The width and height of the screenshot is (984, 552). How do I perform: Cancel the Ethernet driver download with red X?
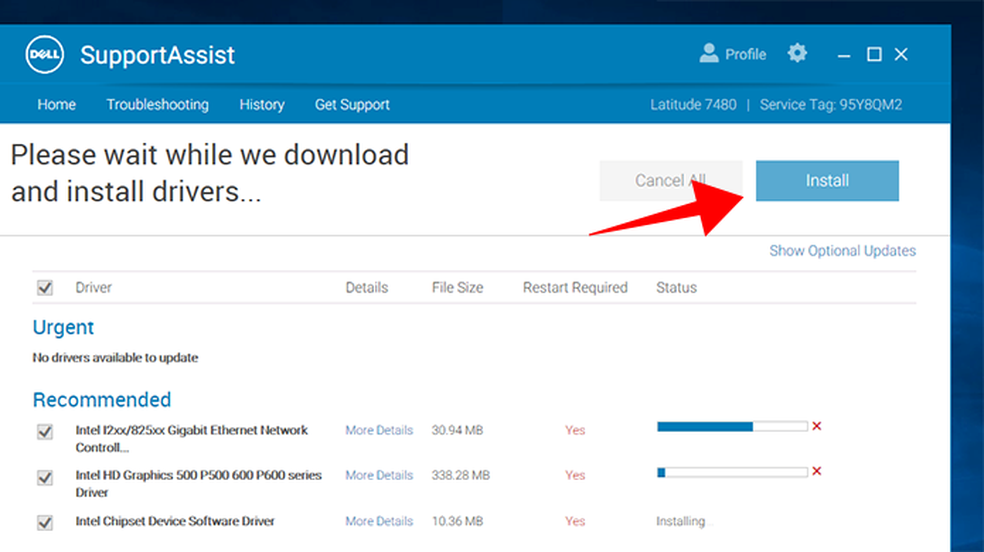pyautogui.click(x=816, y=427)
